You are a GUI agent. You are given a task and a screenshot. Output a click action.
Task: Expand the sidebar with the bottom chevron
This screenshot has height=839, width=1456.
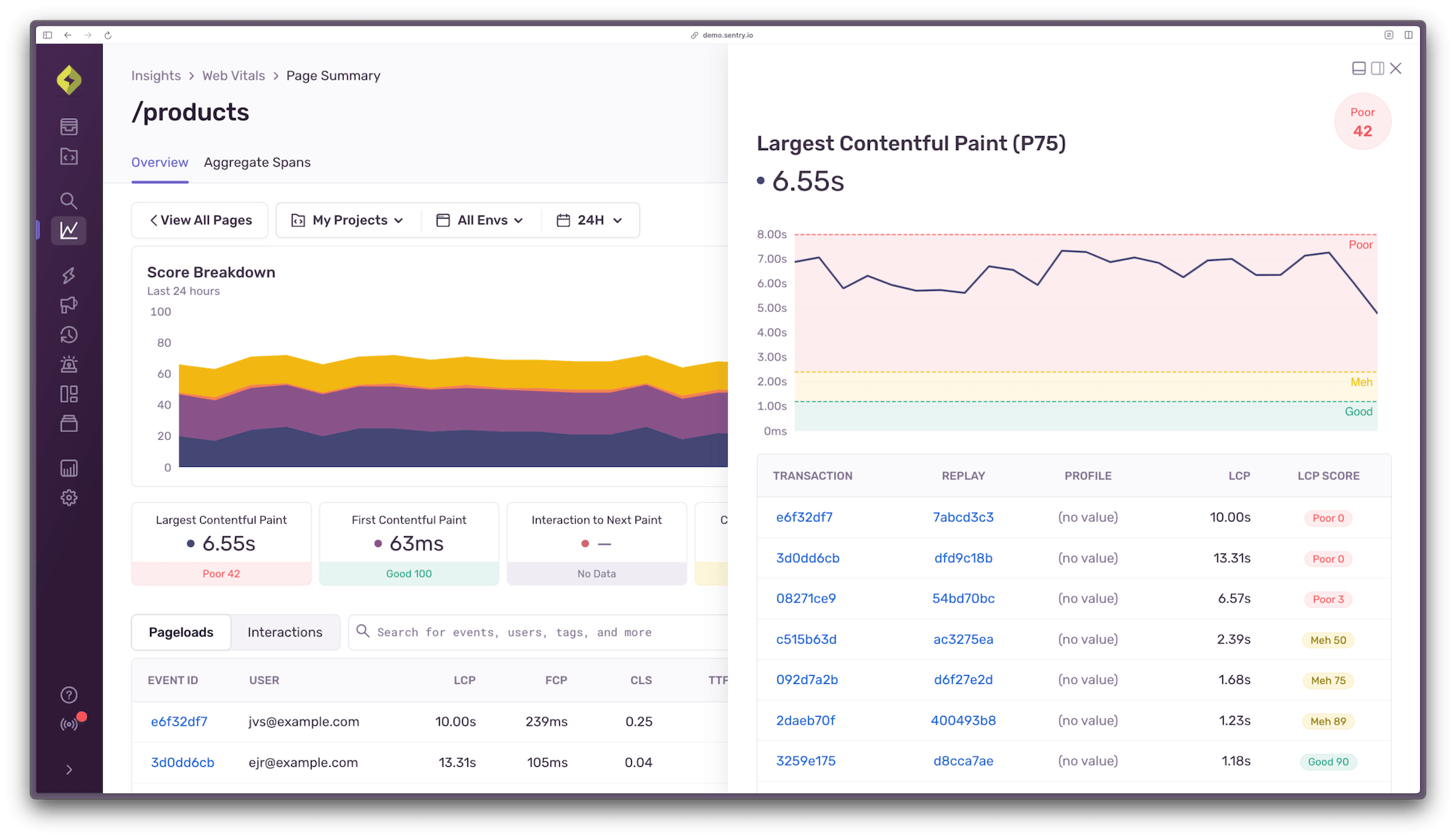(x=69, y=770)
